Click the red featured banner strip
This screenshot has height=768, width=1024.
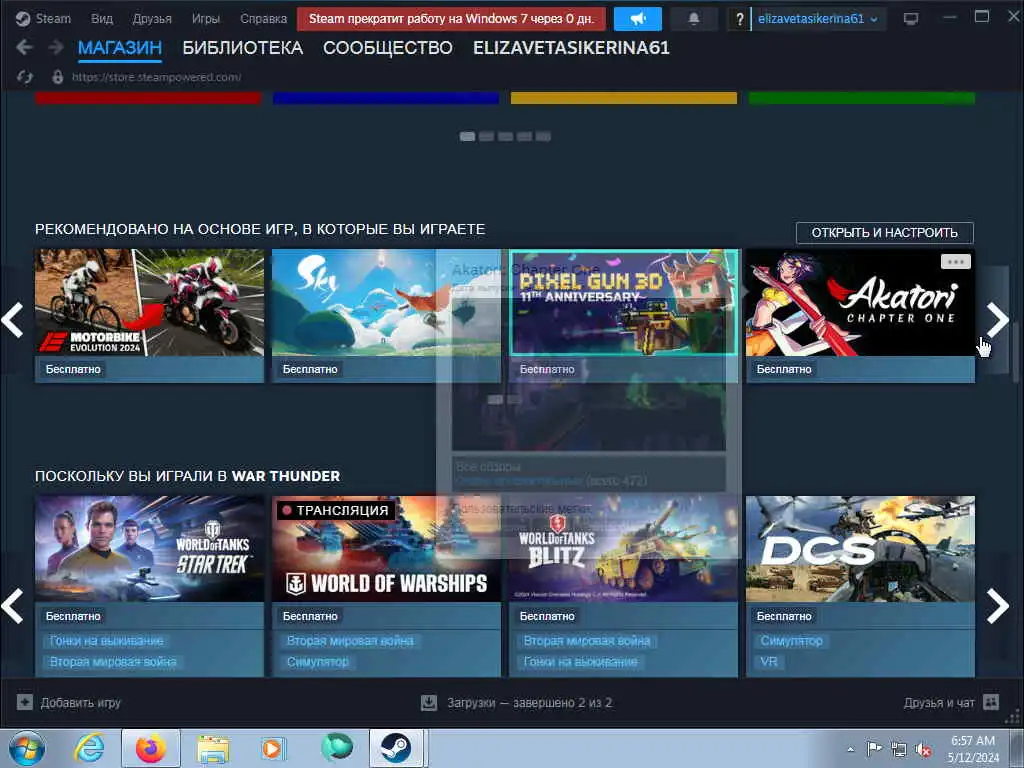pyautogui.click(x=148, y=98)
